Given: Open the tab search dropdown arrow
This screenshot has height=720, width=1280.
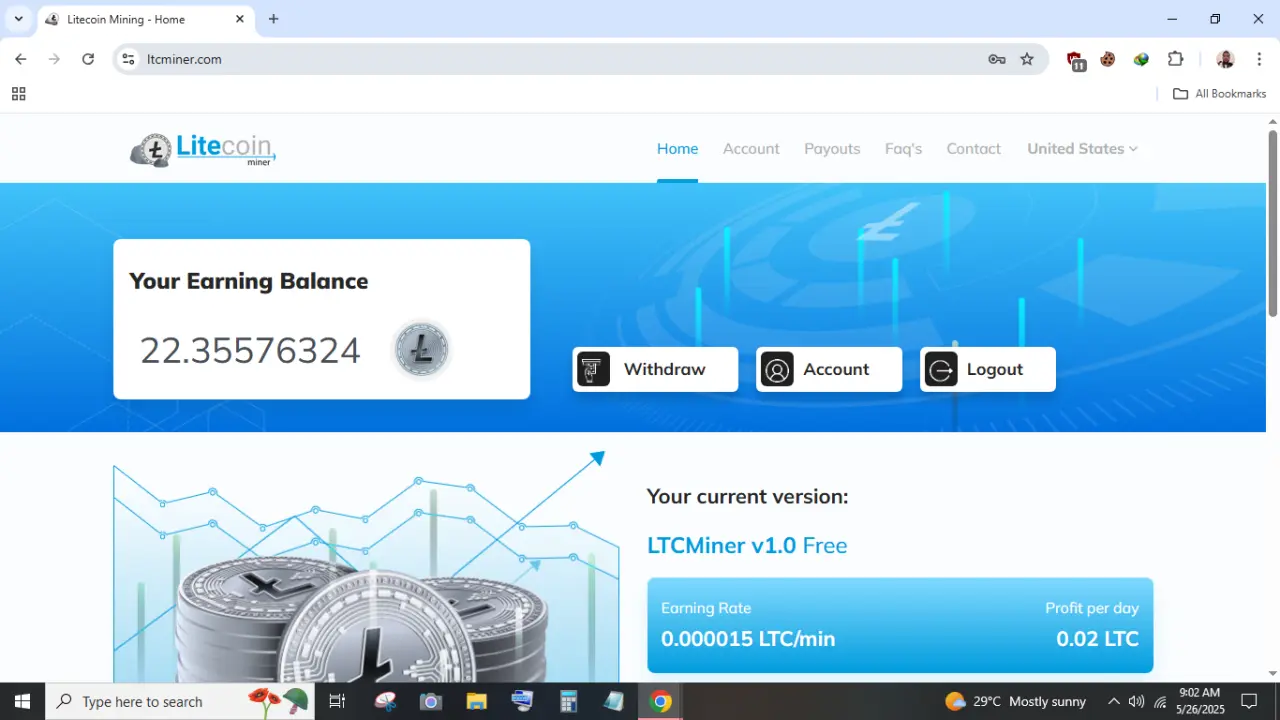Looking at the screenshot, I should [18, 19].
